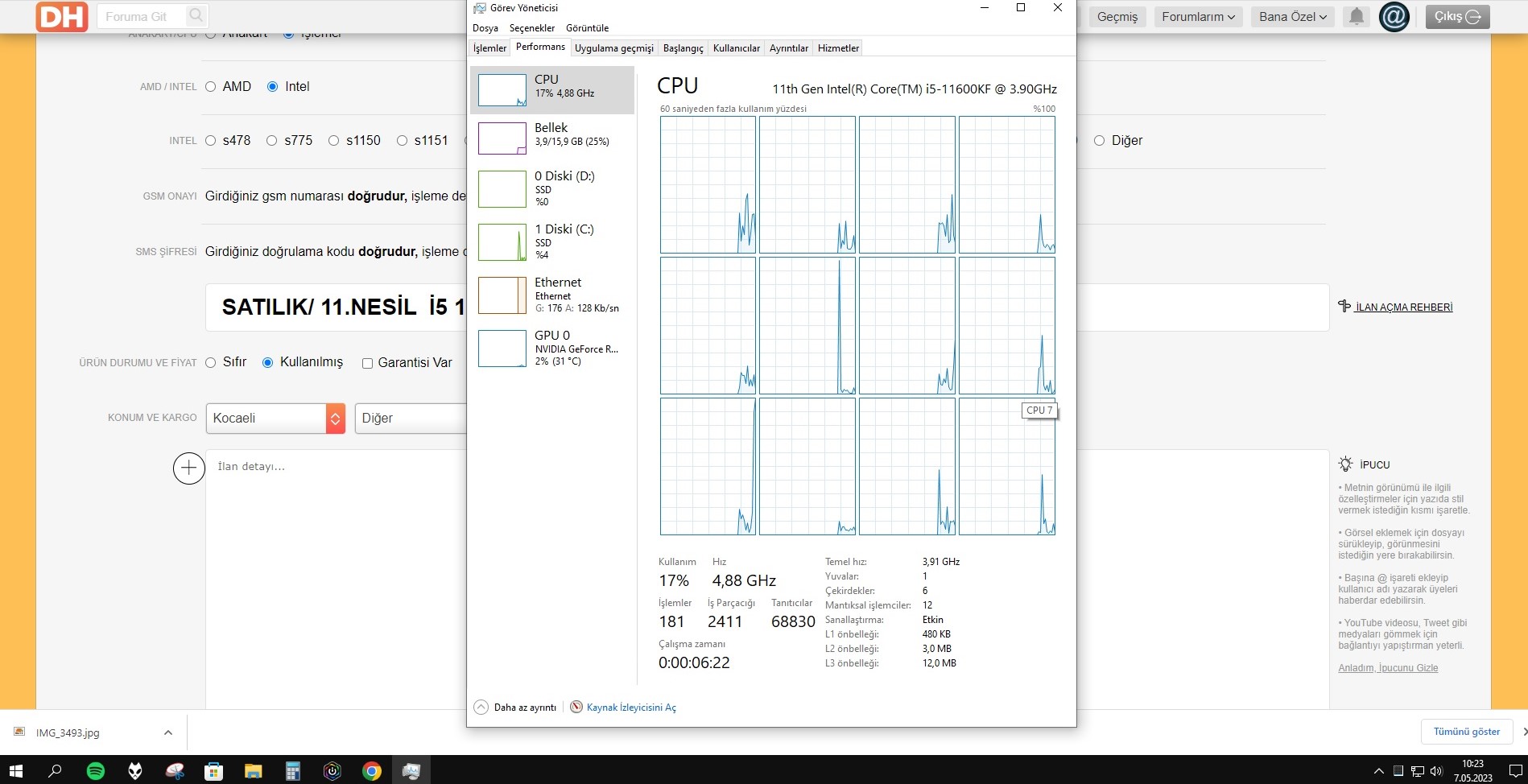Click the Task Manager taskbar icon
The width and height of the screenshot is (1528, 784).
[411, 771]
